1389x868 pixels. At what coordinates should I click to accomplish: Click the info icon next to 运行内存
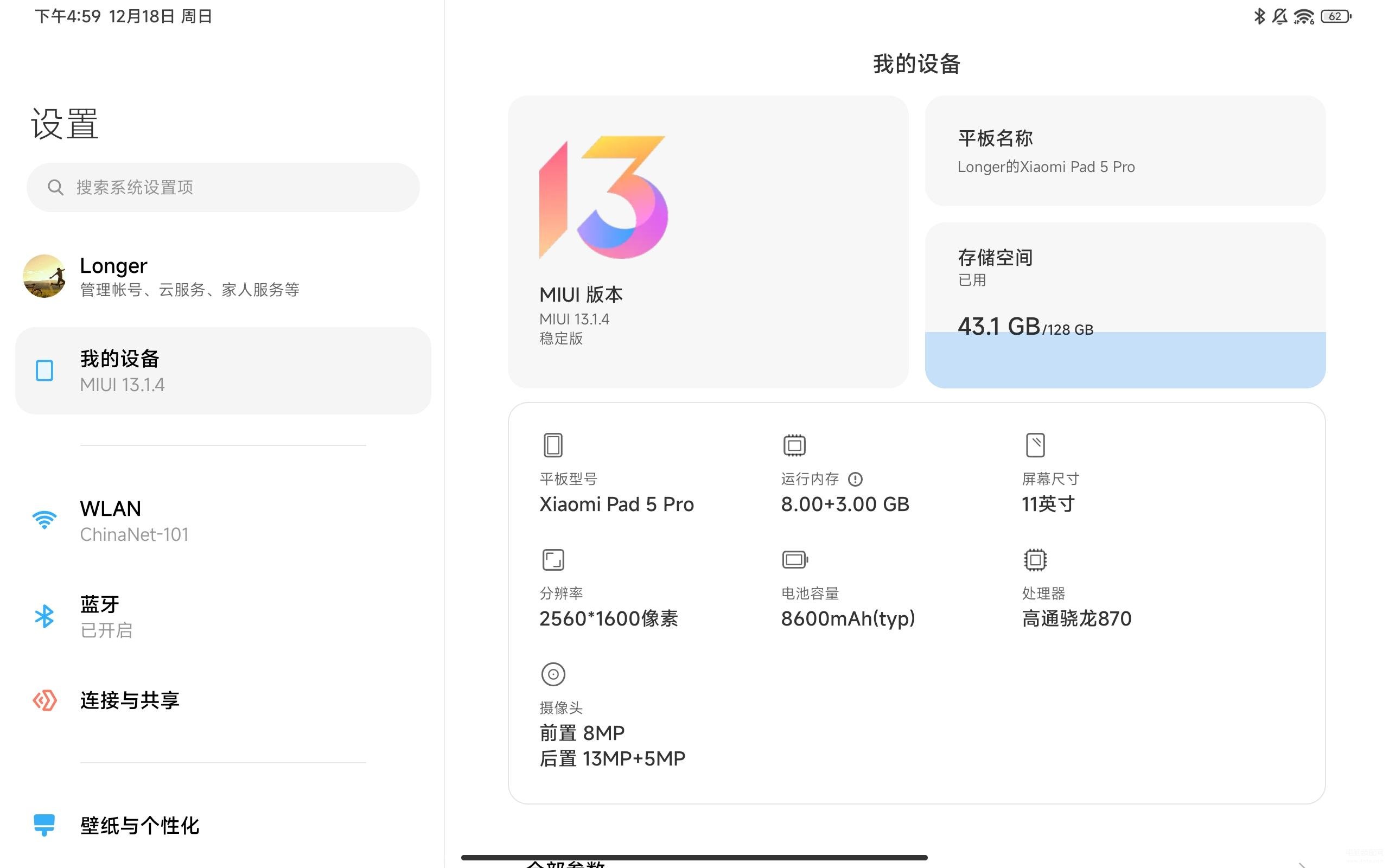855,479
